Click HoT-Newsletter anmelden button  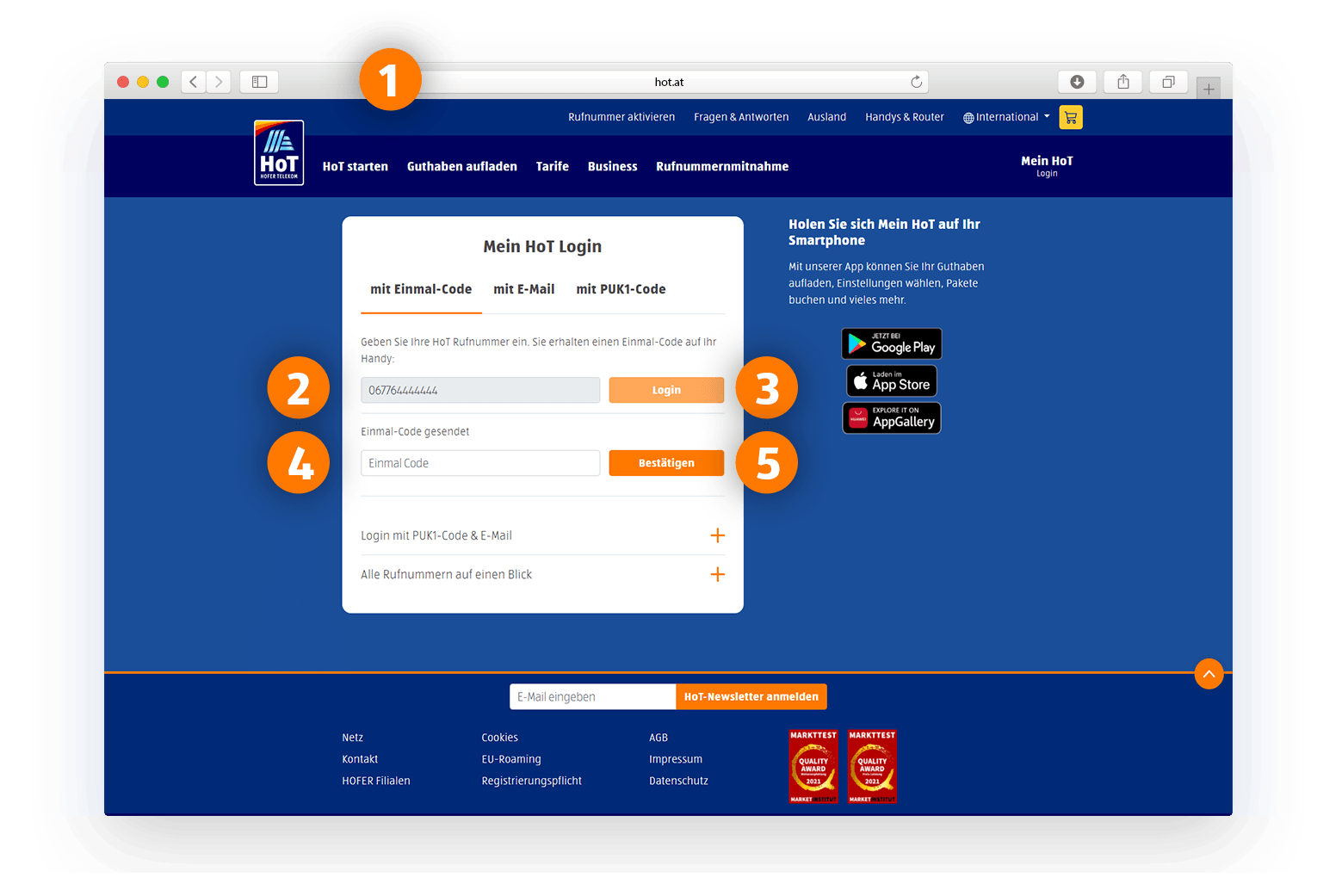[x=751, y=697]
